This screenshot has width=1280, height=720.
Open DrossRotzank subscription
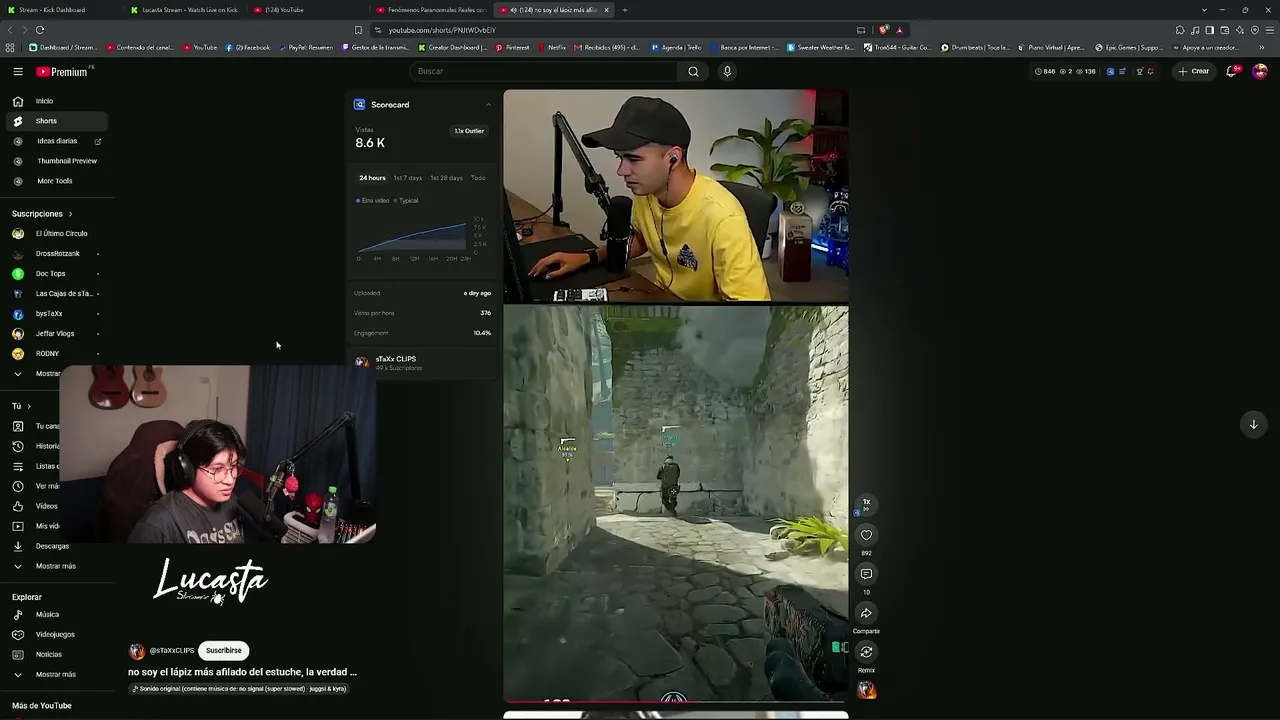pyautogui.click(x=57, y=254)
